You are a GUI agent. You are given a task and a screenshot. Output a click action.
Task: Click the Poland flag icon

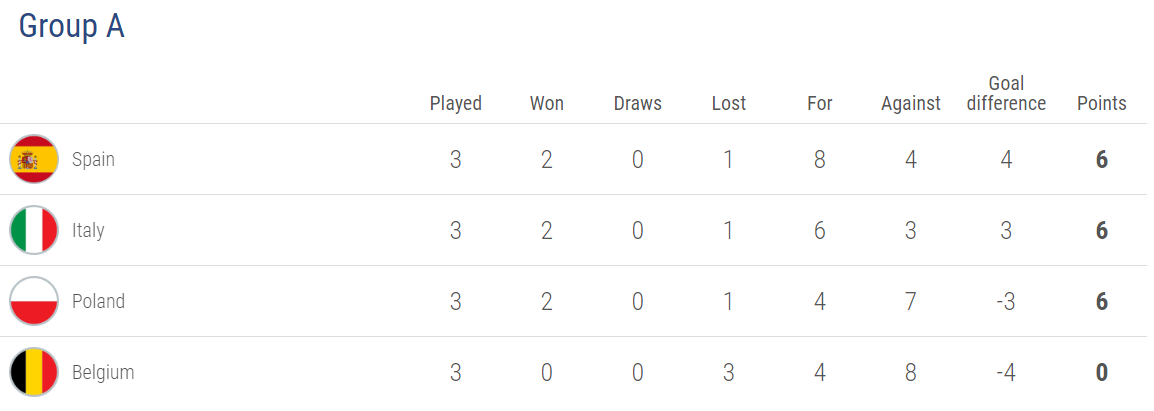pos(34,301)
